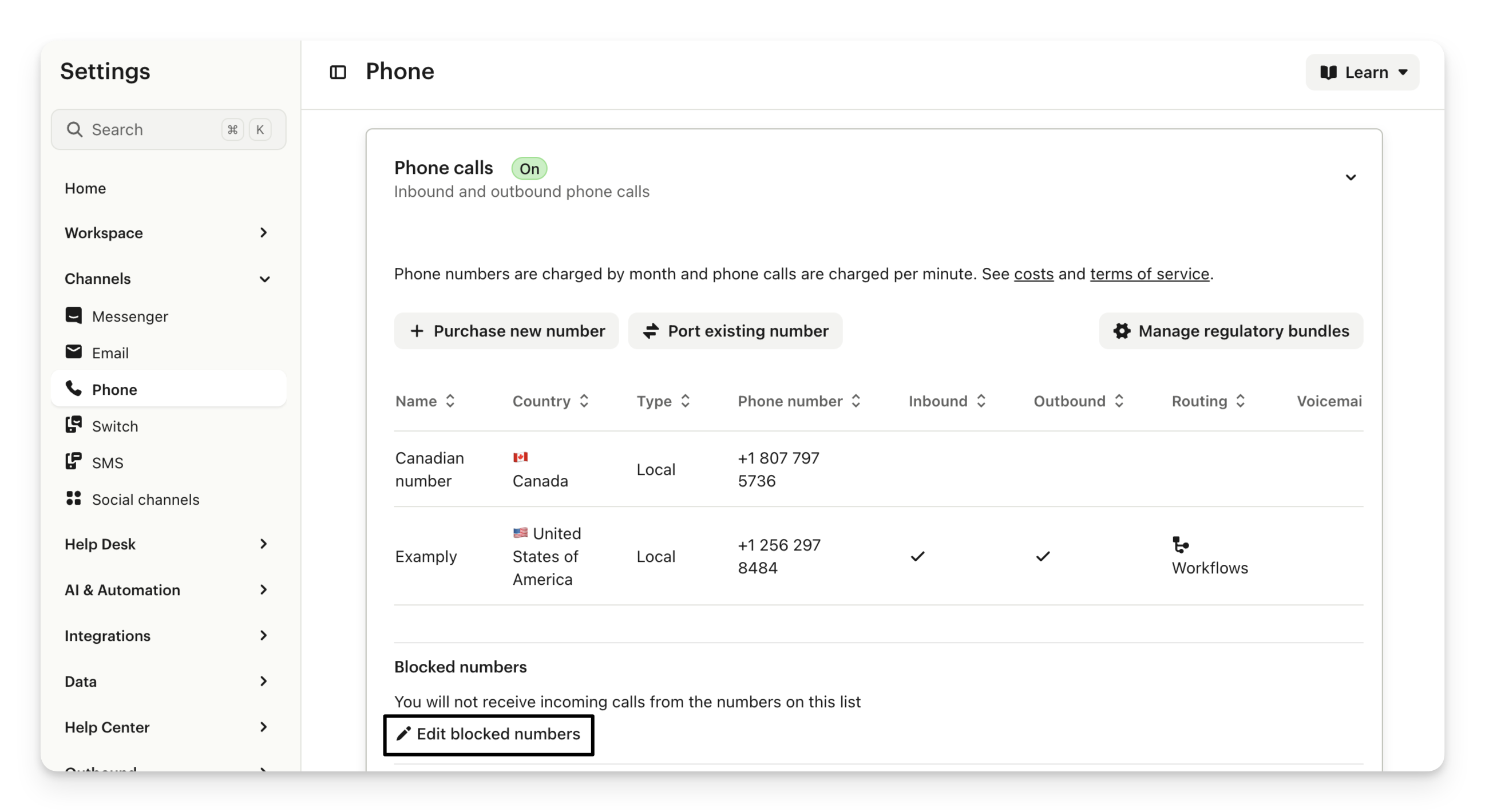Toggle the sidebar panel icon beside Phone title
Screen dimensions: 1485x812
[x=338, y=72]
